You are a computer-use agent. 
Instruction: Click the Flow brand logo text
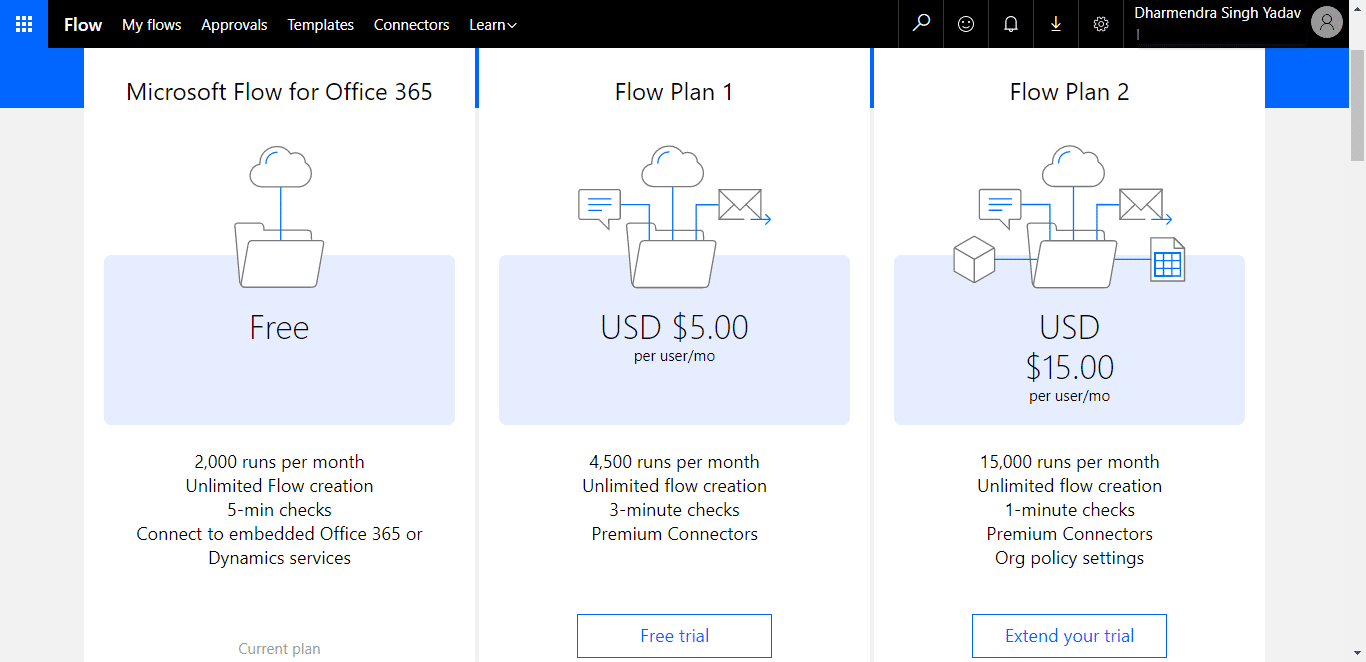[x=83, y=25]
